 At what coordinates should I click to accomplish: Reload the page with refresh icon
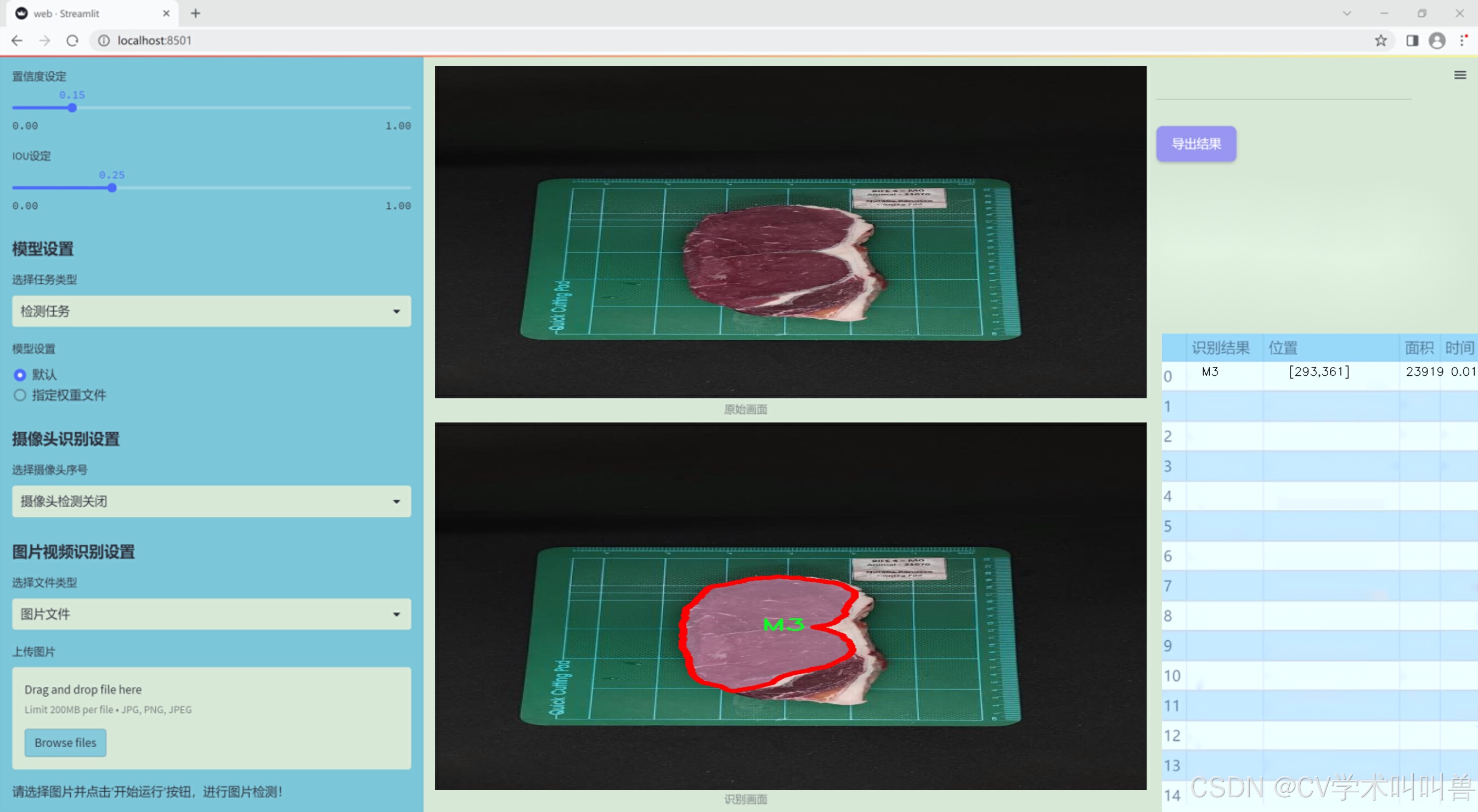pyautogui.click(x=72, y=40)
